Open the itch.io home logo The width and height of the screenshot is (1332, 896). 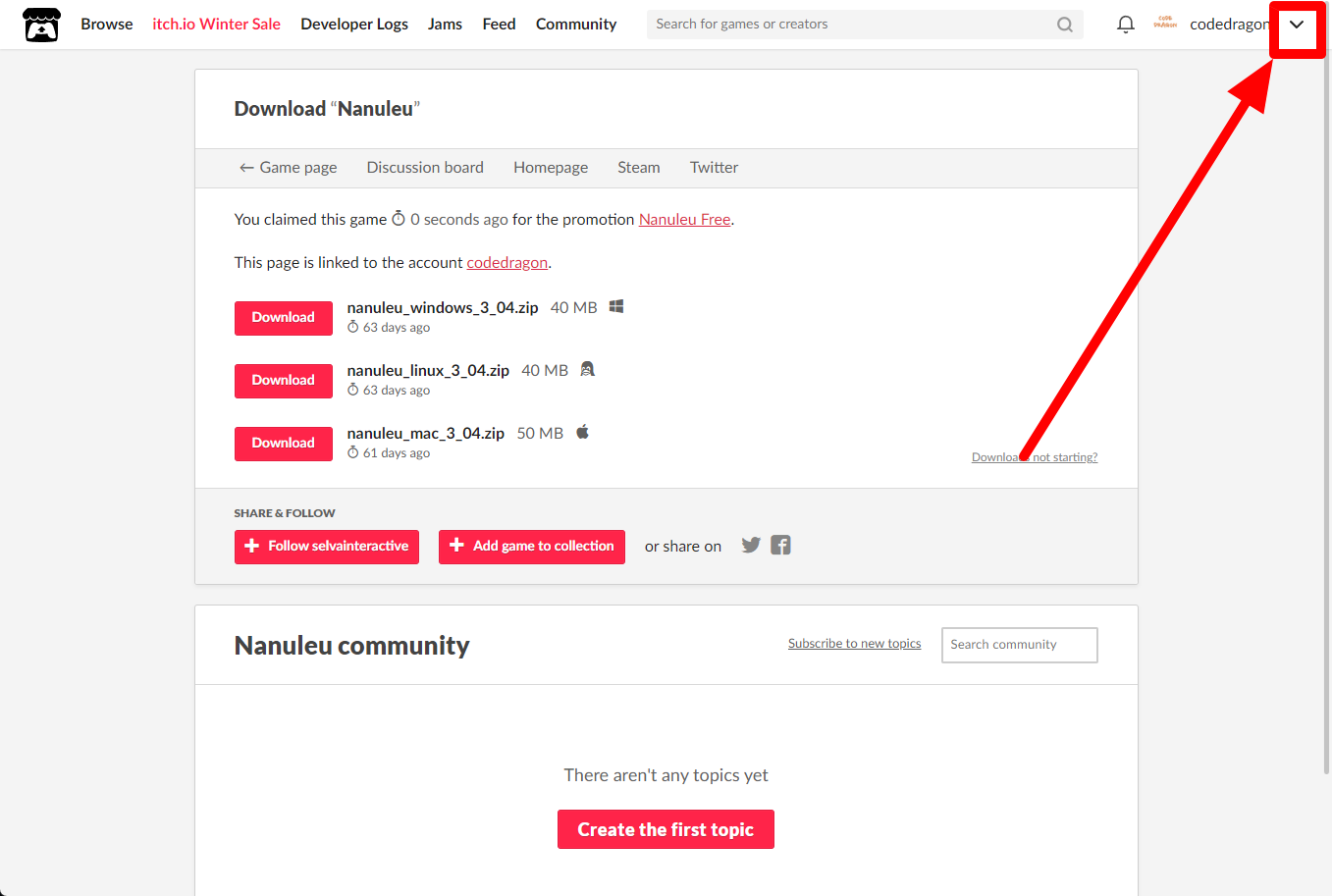tap(41, 25)
